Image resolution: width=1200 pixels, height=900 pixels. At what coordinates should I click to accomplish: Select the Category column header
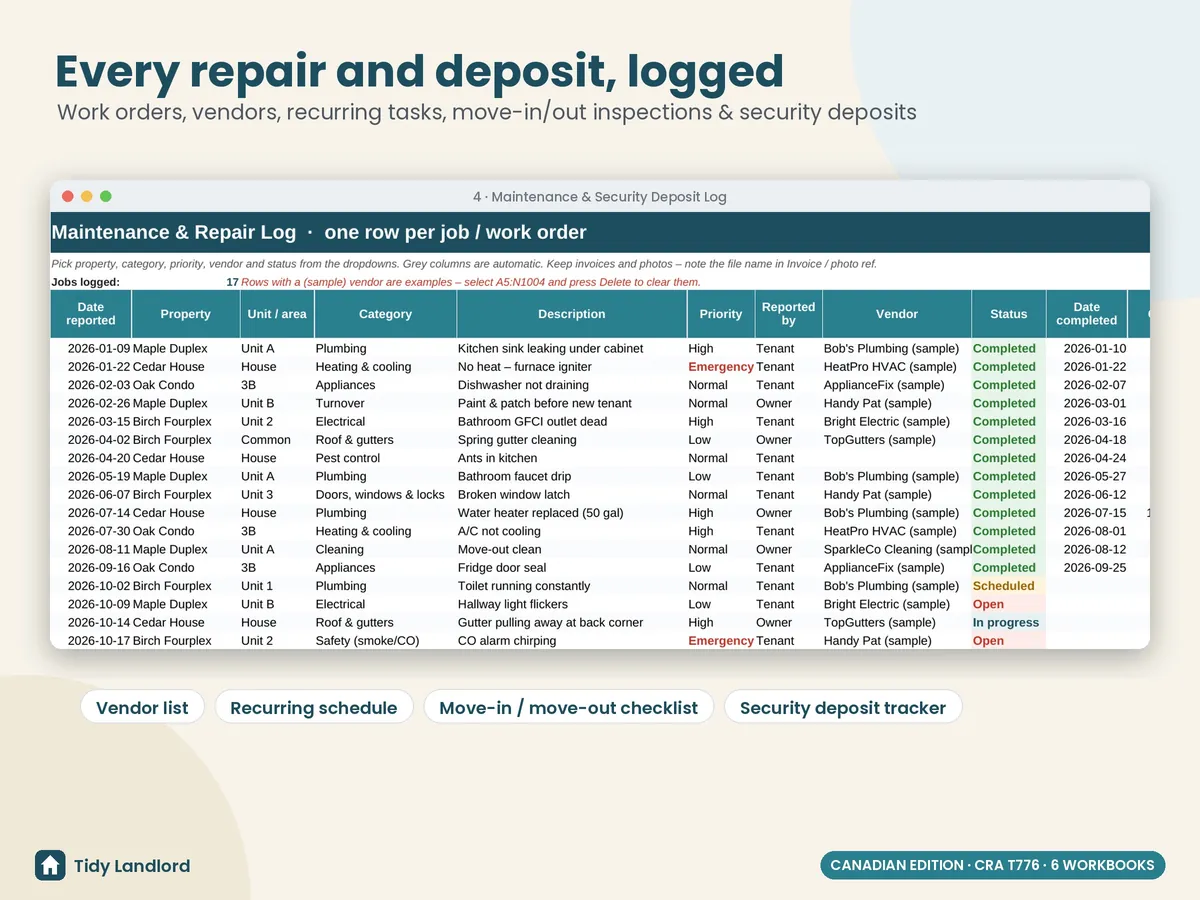point(385,314)
